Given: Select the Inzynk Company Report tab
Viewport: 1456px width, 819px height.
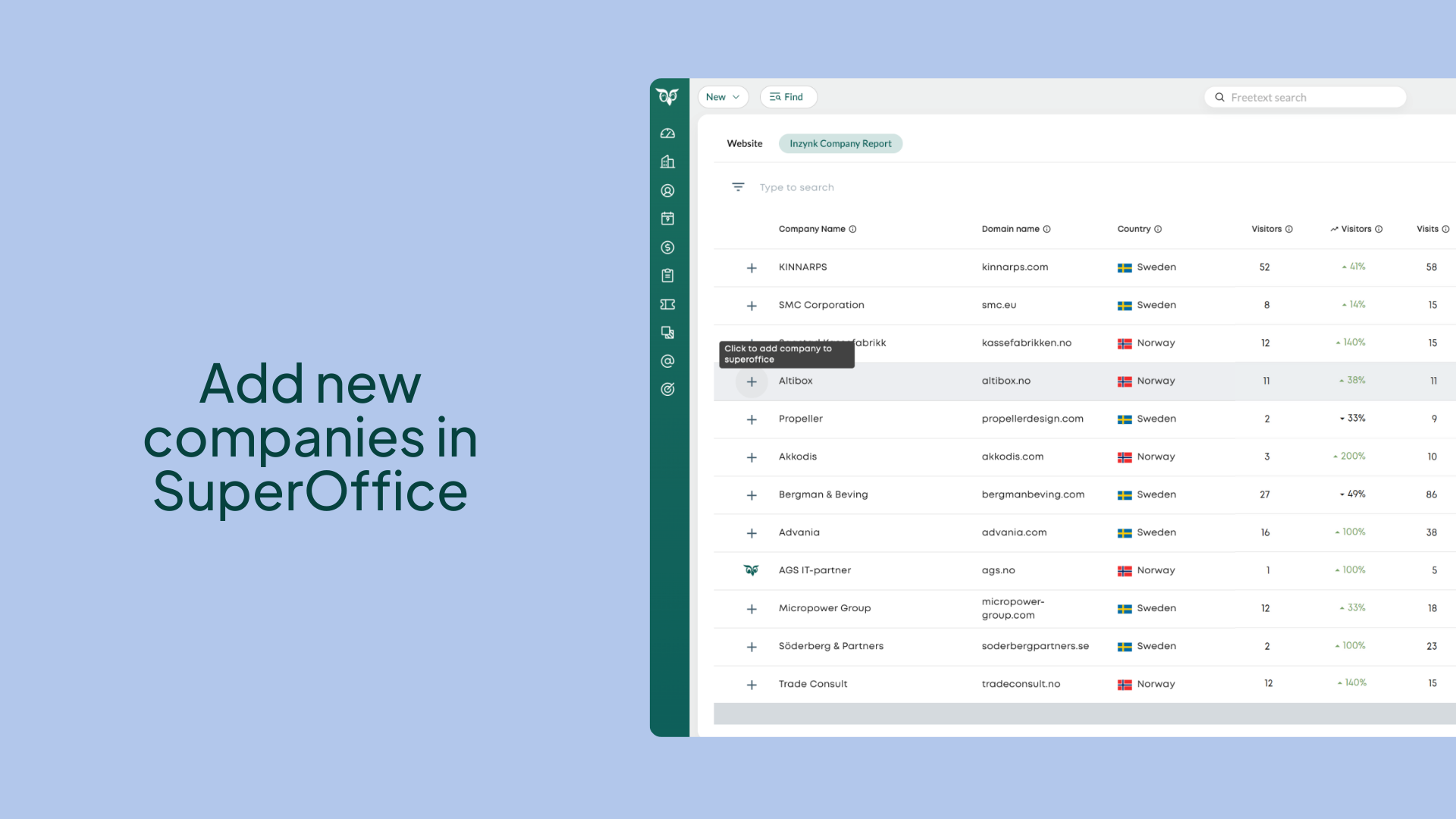Looking at the screenshot, I should click(840, 143).
